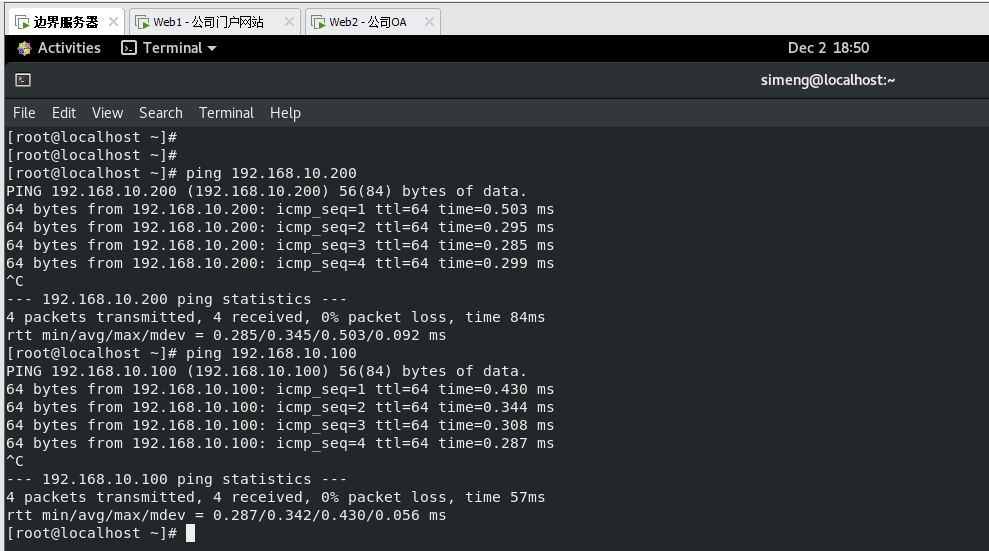Open the Terminal menu in menu bar
The height and width of the screenshot is (551, 989).
226,113
